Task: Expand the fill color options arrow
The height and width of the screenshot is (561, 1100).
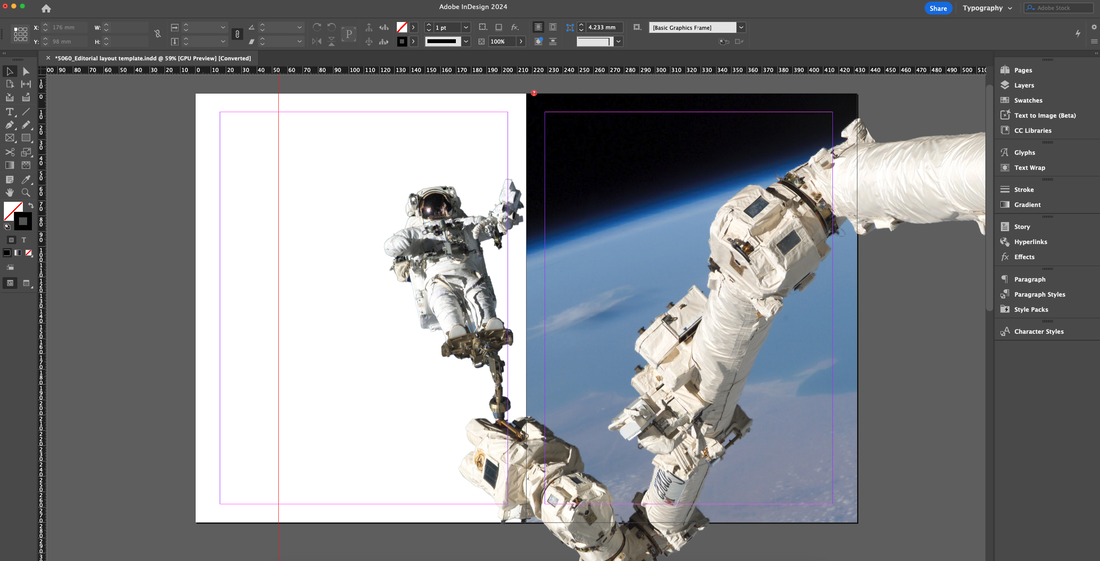Action: 413,27
